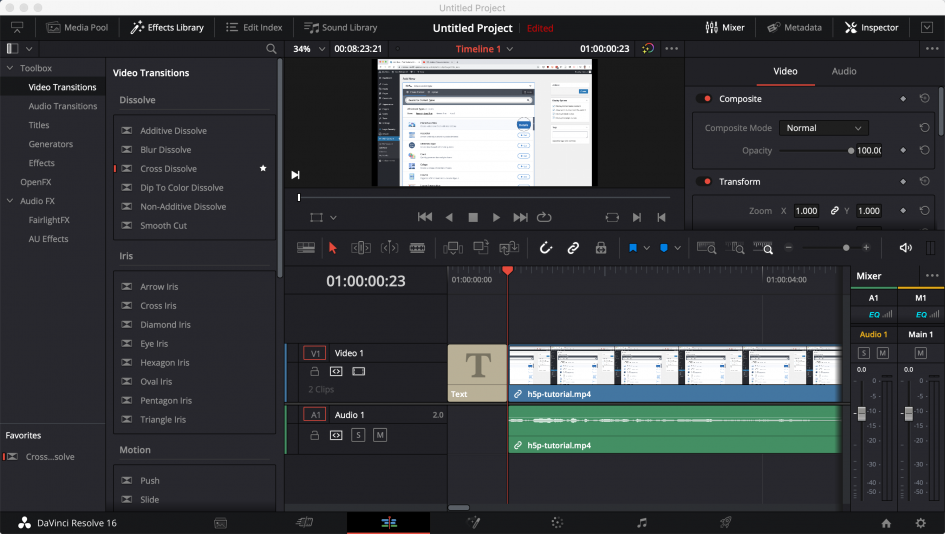945x534 pixels.
Task: Click the detail zoom icon
Action: pos(735,248)
